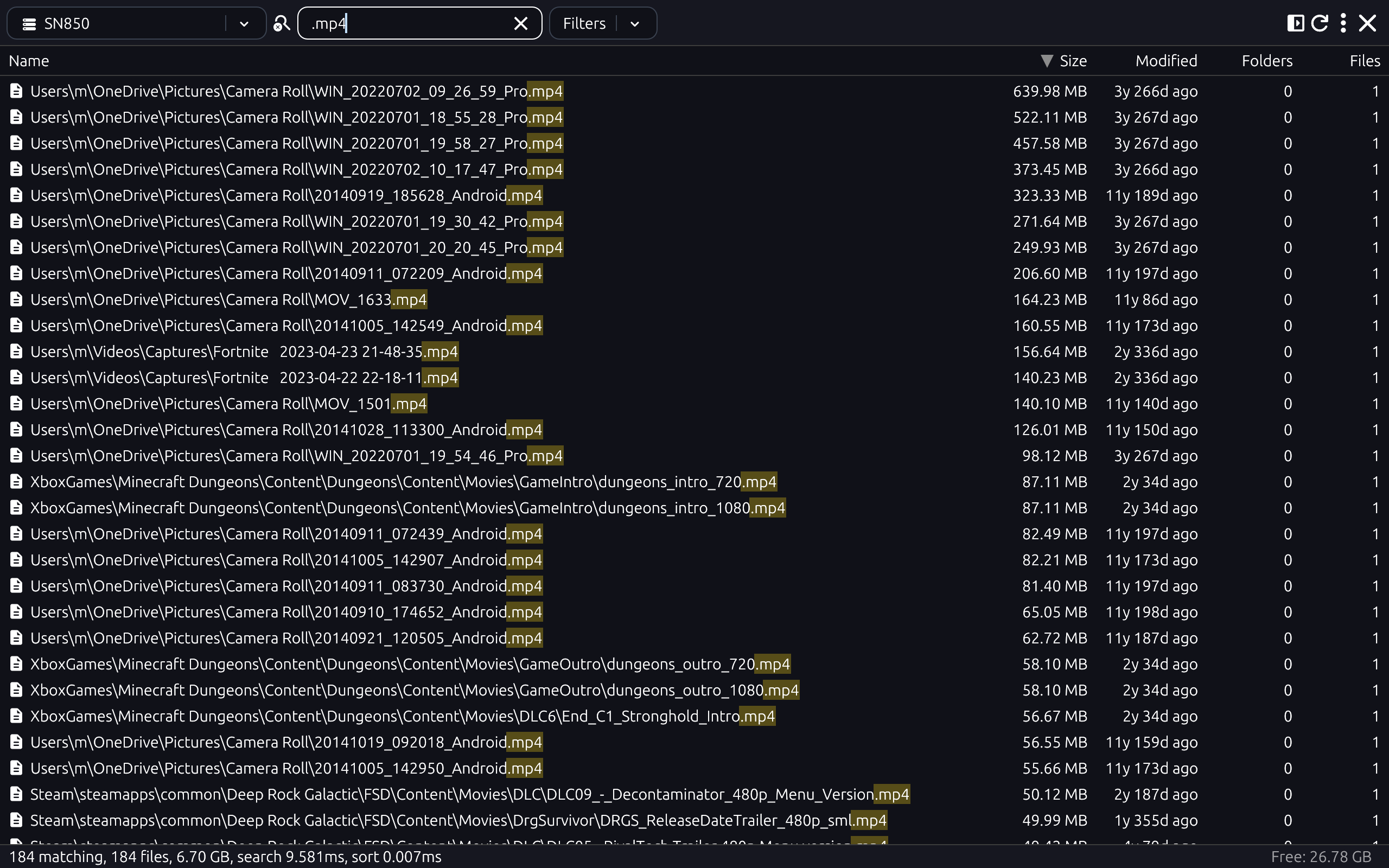
Task: Click file icon of dungeons_intro_720.mp4 row
Action: (17, 482)
